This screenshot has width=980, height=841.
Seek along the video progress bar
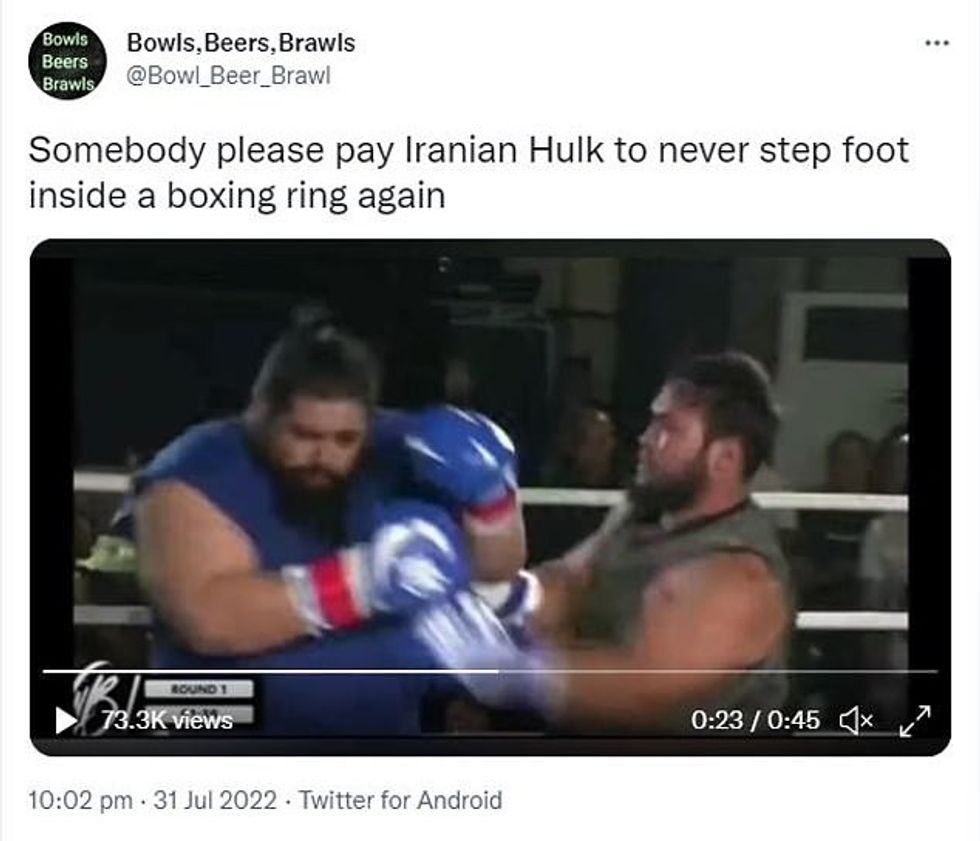coord(490,671)
